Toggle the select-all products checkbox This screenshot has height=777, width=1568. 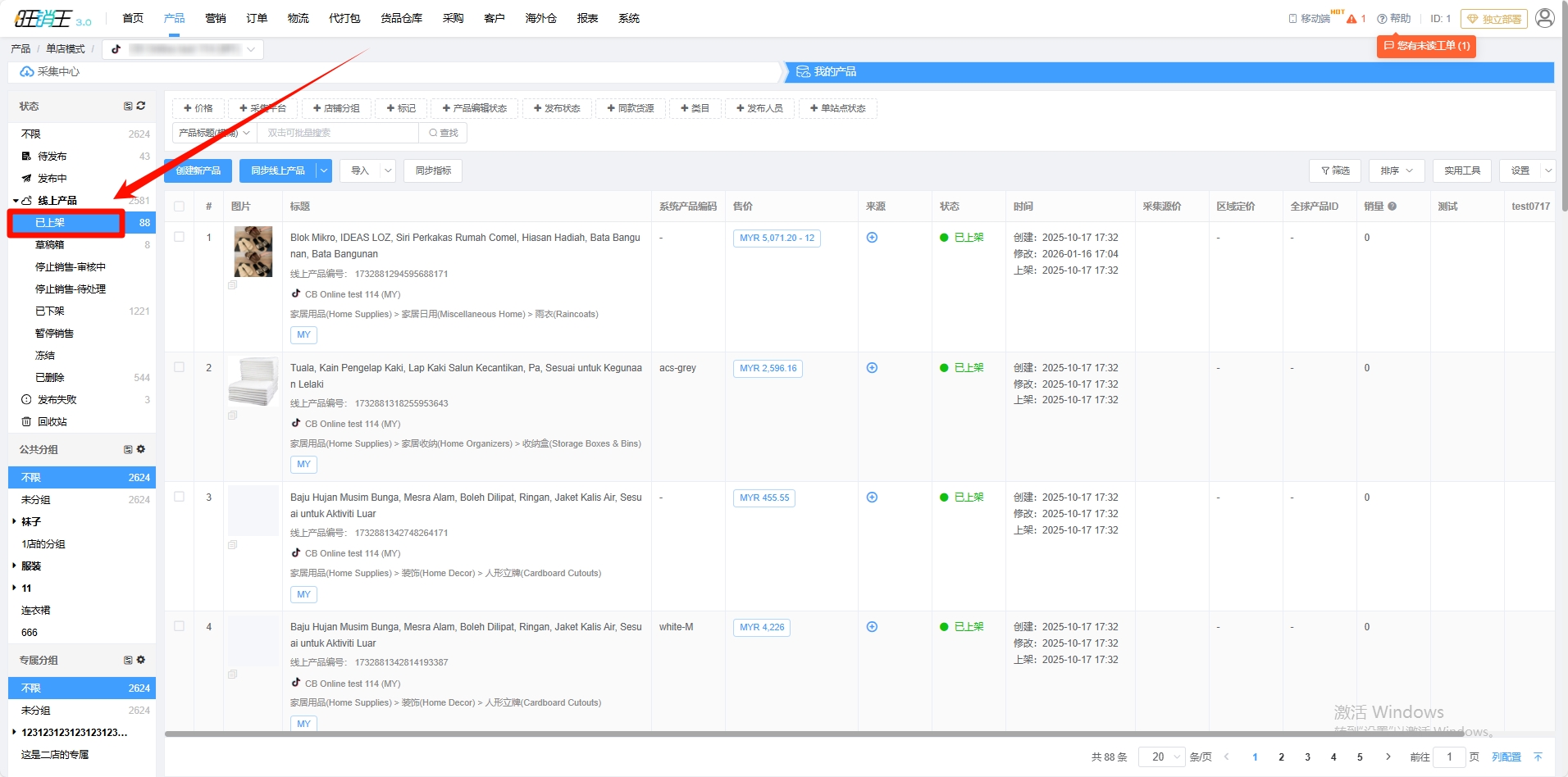(180, 207)
